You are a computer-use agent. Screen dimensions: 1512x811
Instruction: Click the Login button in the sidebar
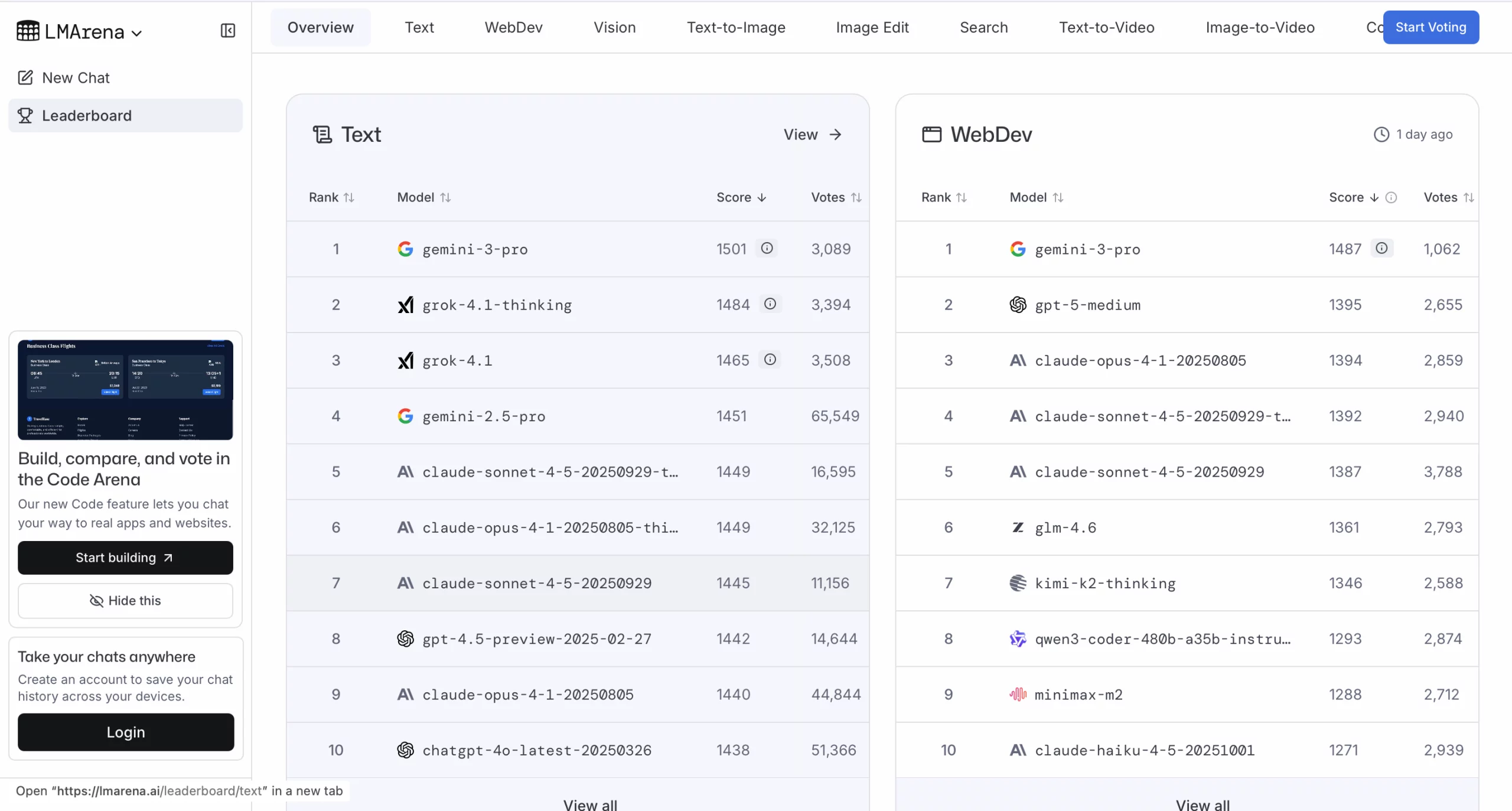125,732
